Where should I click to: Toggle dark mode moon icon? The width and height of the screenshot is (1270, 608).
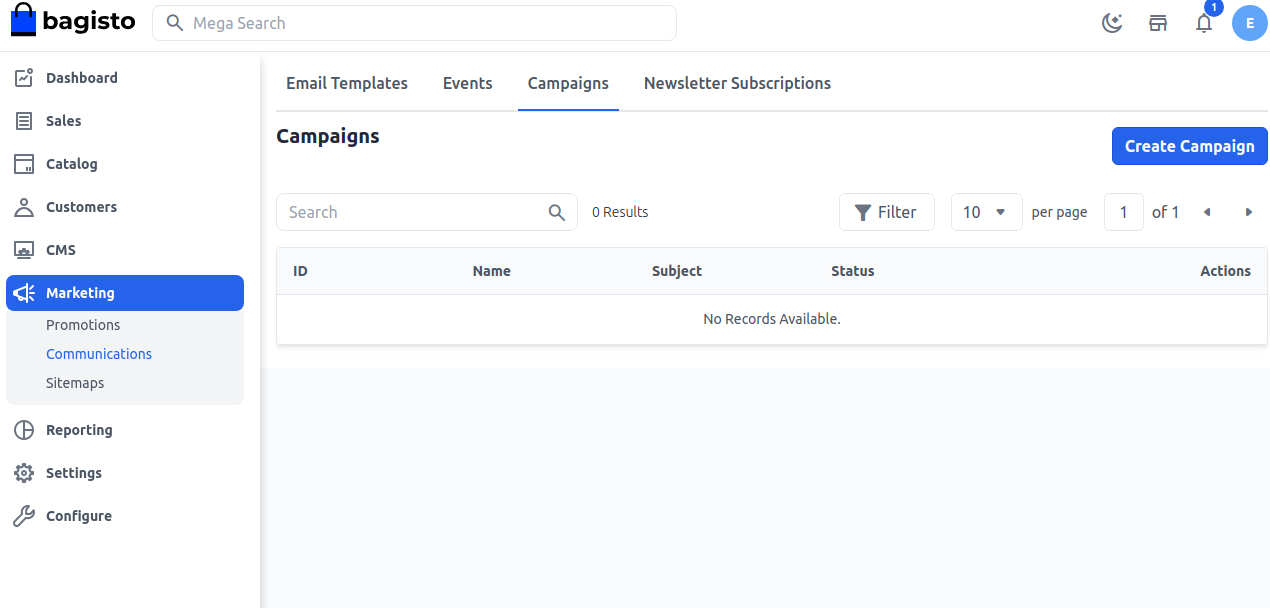click(x=1112, y=23)
